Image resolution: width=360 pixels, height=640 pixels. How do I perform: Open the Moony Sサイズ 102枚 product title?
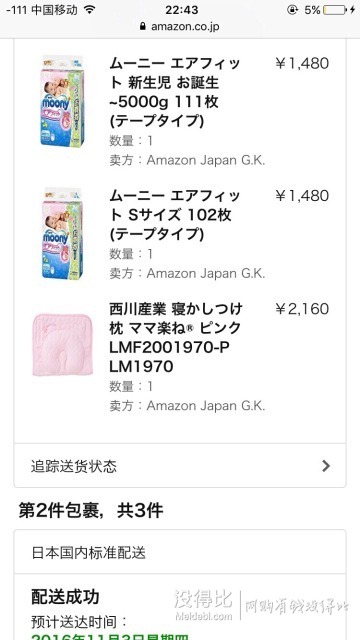(175, 215)
